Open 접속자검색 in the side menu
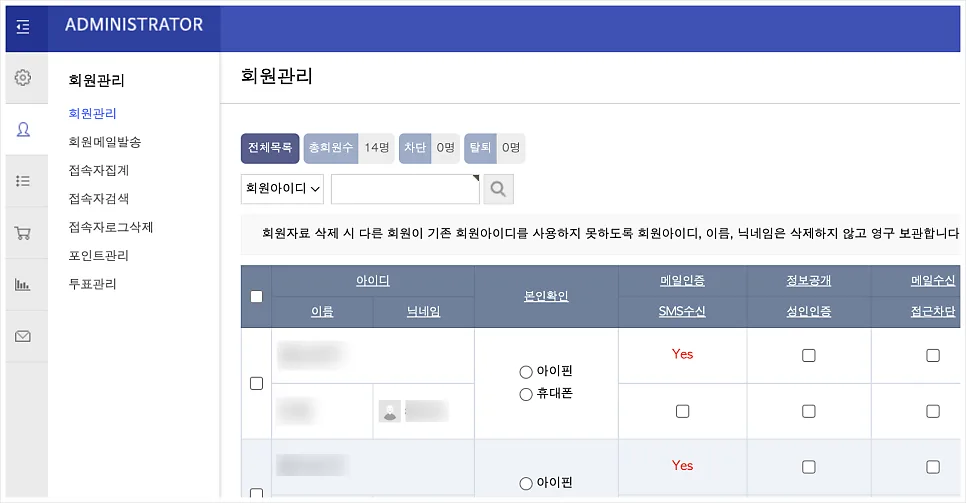 click(99, 198)
